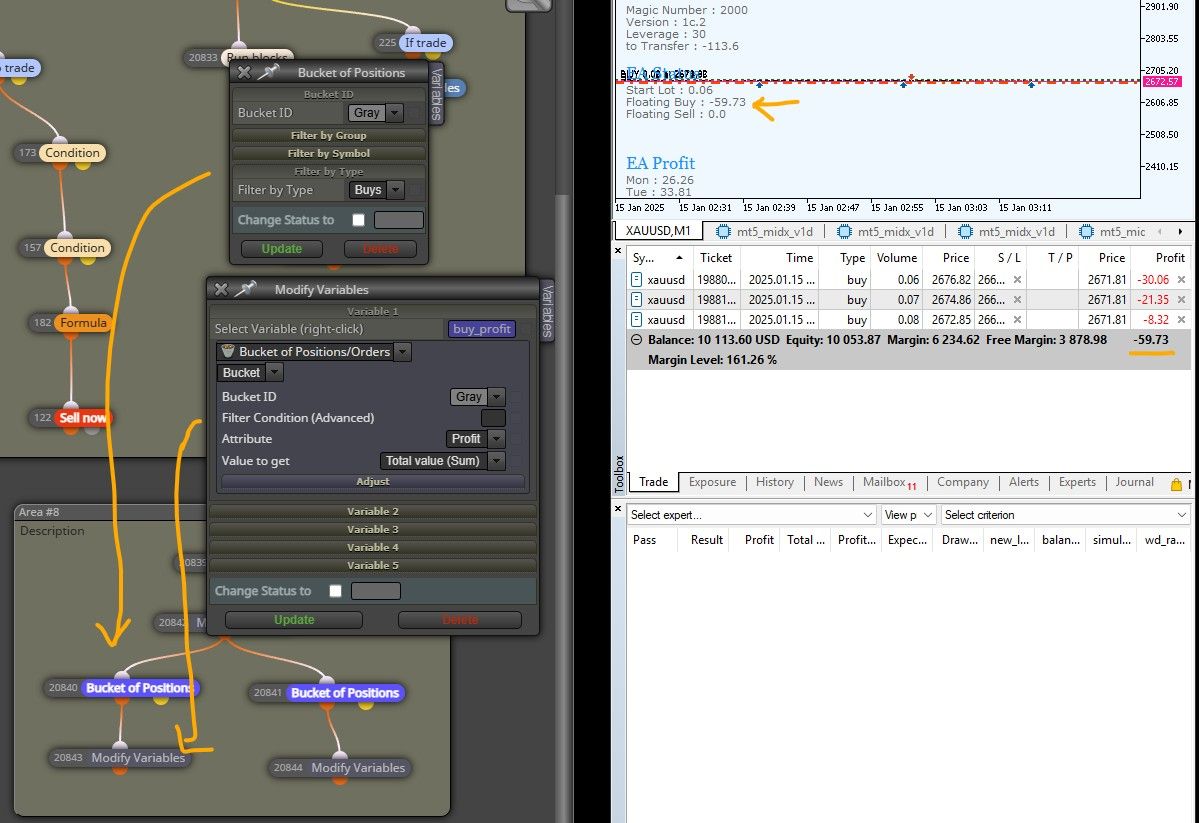The width and height of the screenshot is (1199, 823).
Task: Open the Select criterion dropdown
Action: [x=1066, y=515]
